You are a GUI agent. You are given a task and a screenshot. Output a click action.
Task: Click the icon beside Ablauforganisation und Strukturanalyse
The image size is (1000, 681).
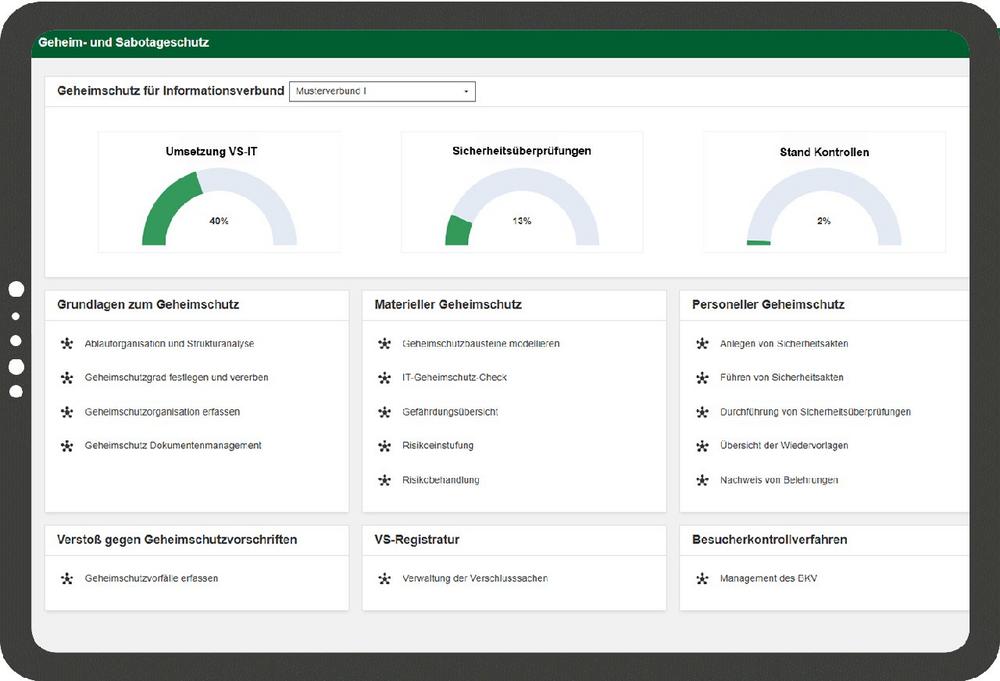(x=67, y=344)
